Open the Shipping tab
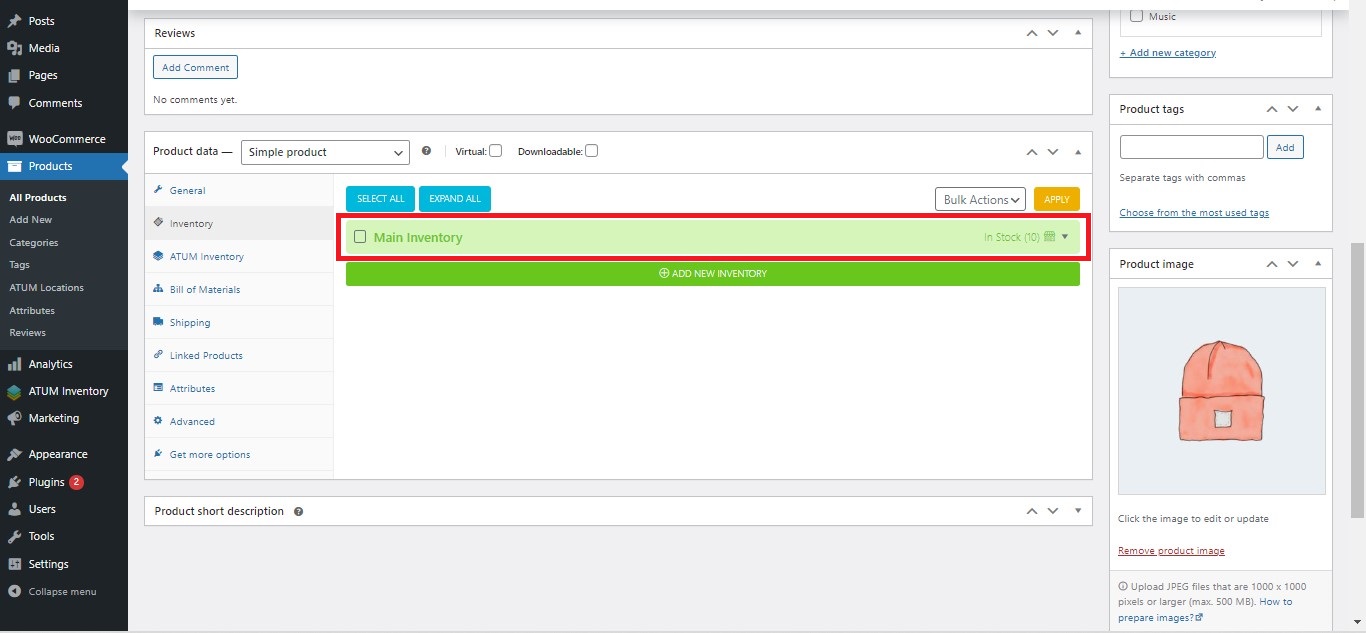The width and height of the screenshot is (1366, 633). pos(239,322)
